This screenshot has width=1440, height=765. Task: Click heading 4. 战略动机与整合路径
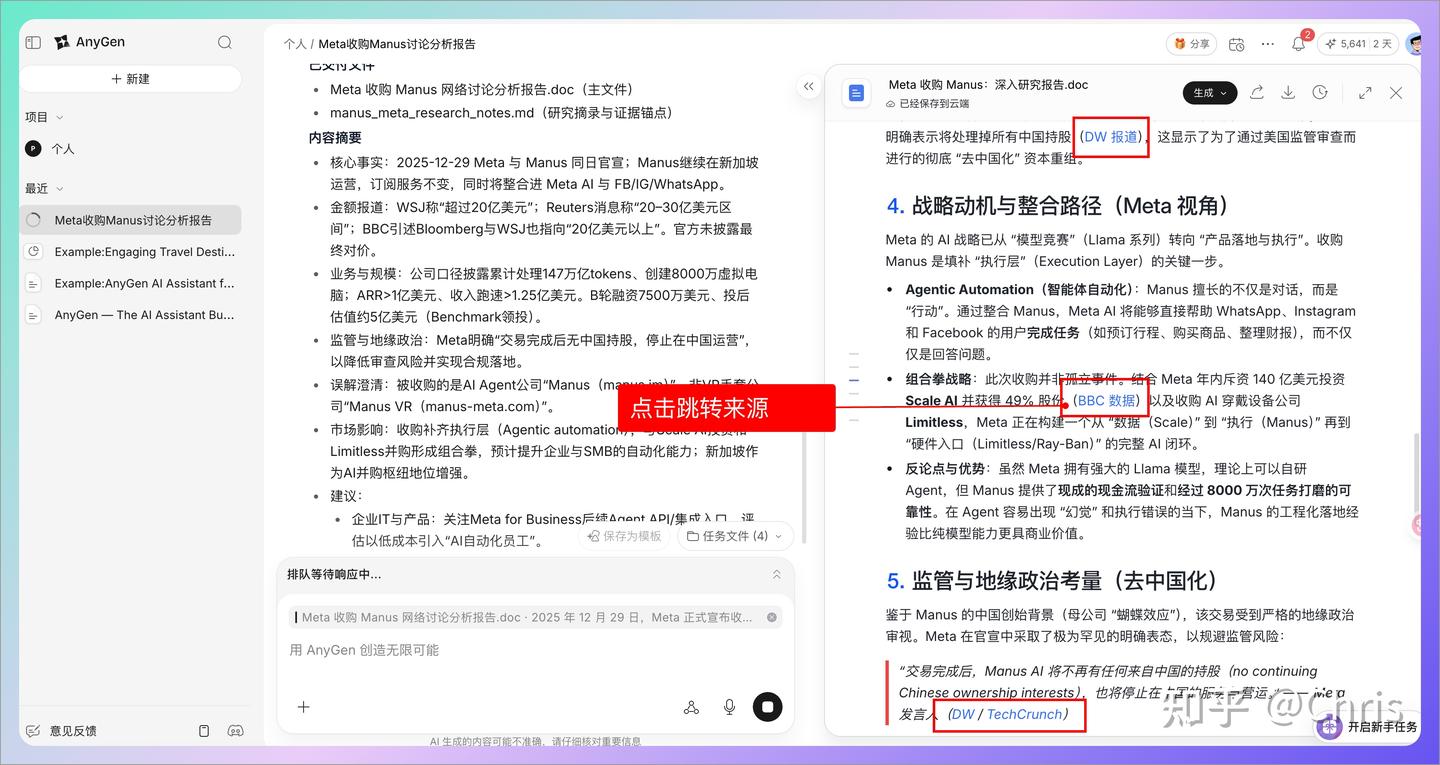coord(1058,205)
